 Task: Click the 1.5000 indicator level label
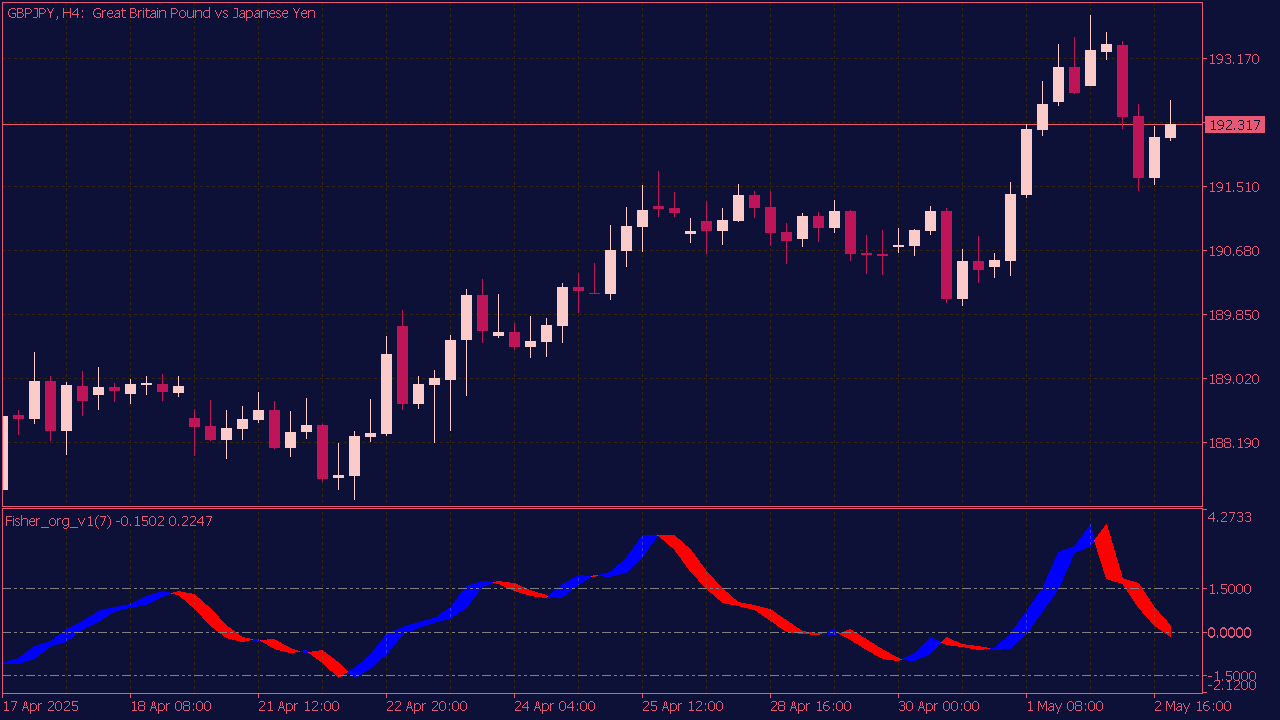coord(1230,589)
